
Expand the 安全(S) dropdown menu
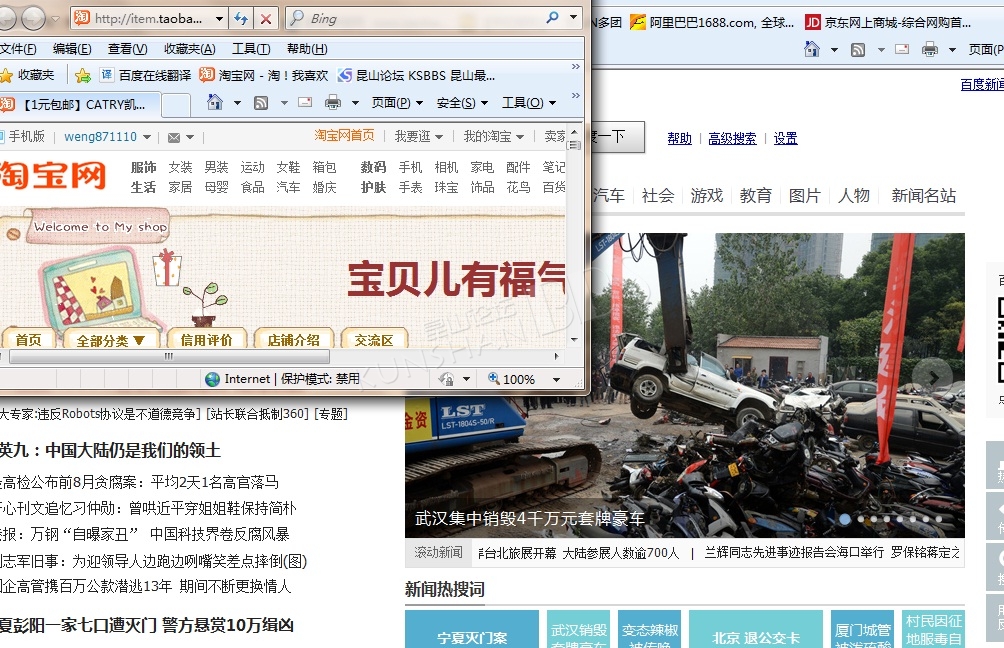click(484, 102)
